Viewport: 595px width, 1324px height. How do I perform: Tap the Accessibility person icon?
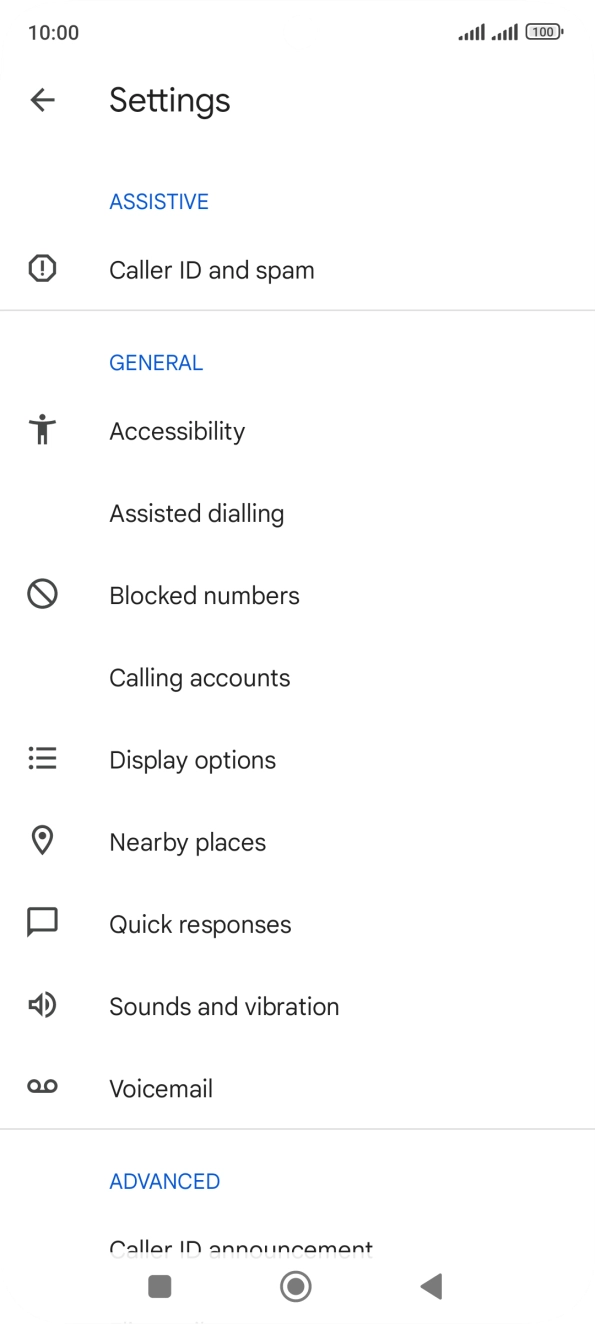point(42,429)
